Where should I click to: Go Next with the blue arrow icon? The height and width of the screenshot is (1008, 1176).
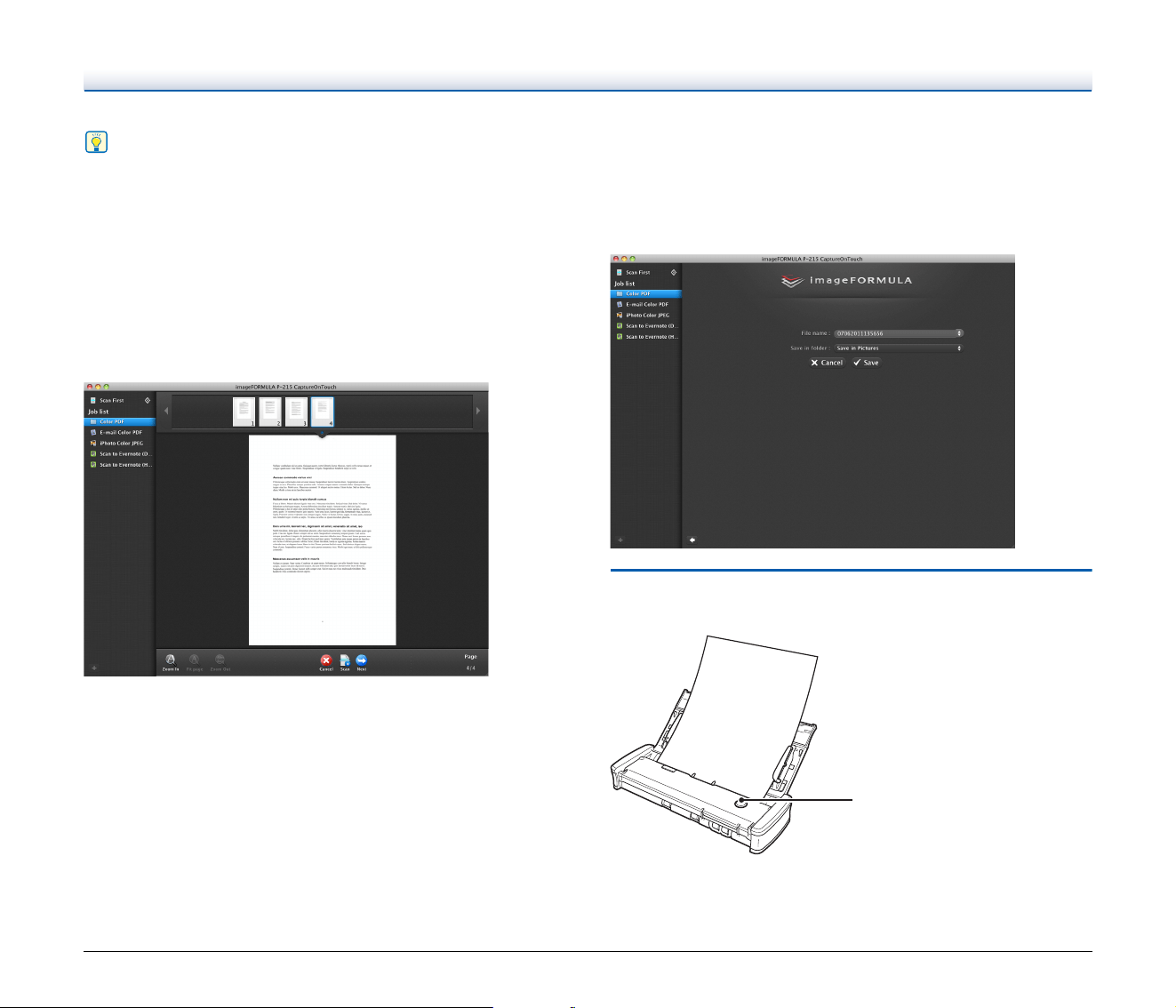(362, 662)
